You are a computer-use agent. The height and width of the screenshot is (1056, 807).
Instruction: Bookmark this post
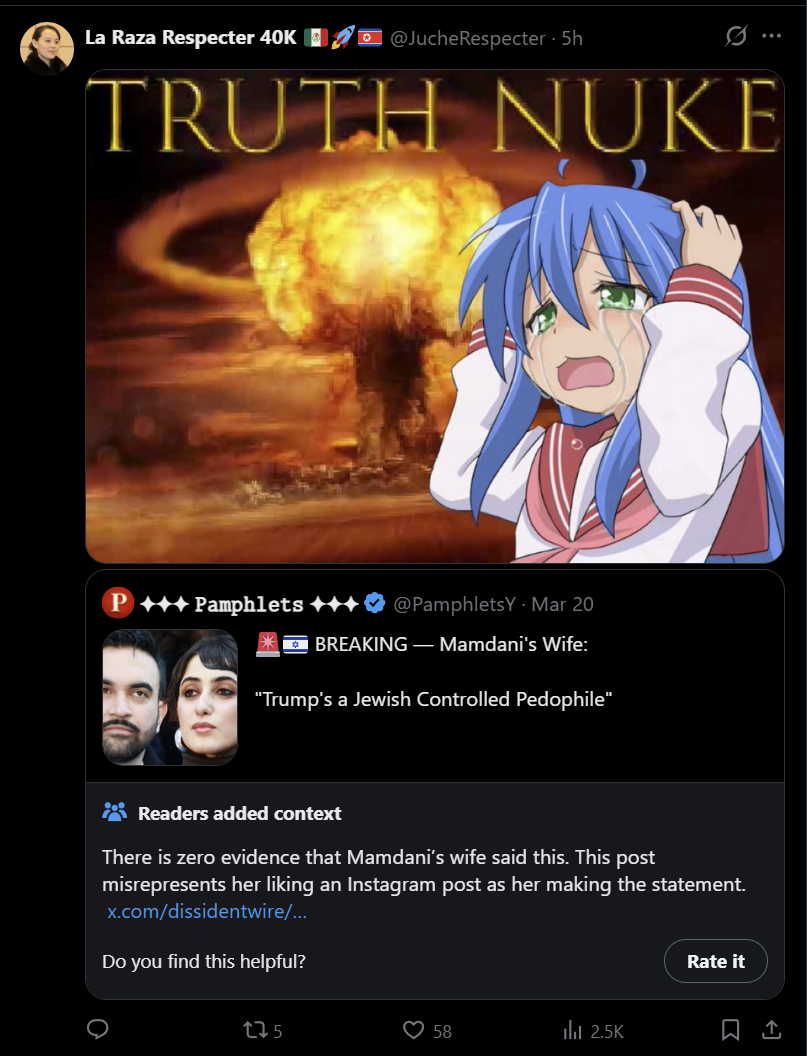pyautogui.click(x=730, y=1030)
